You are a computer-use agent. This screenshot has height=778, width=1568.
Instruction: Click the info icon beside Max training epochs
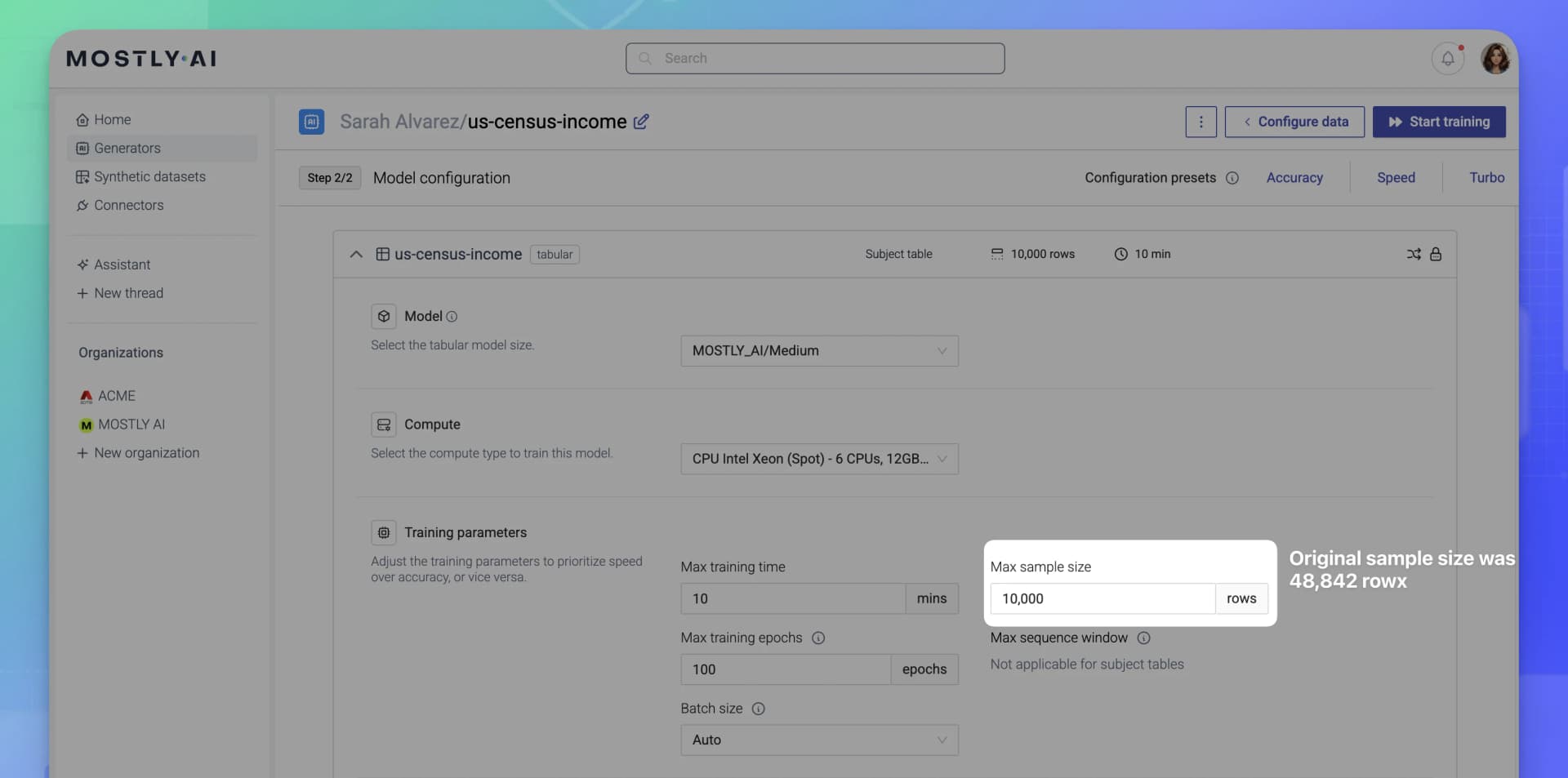[x=819, y=638]
